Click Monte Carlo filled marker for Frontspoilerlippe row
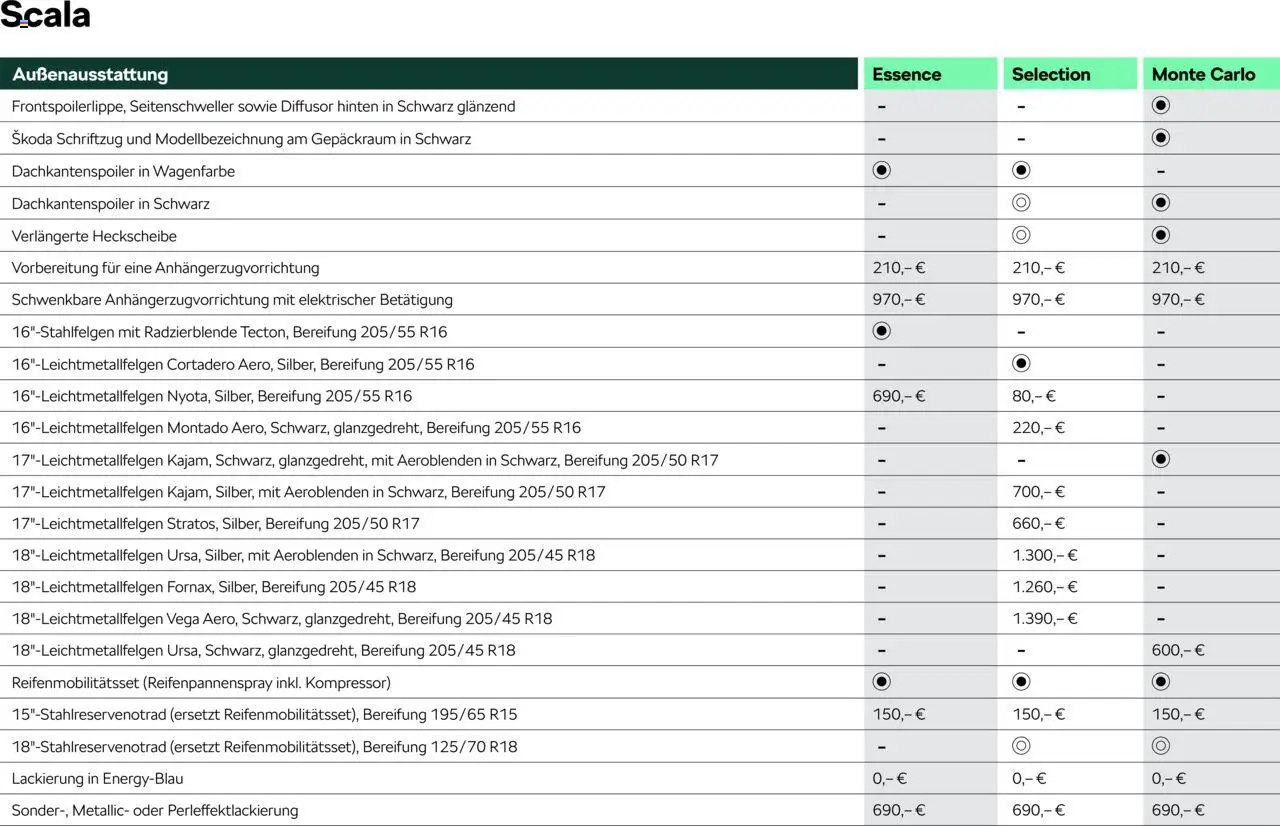This screenshot has height=826, width=1280. 1160,106
